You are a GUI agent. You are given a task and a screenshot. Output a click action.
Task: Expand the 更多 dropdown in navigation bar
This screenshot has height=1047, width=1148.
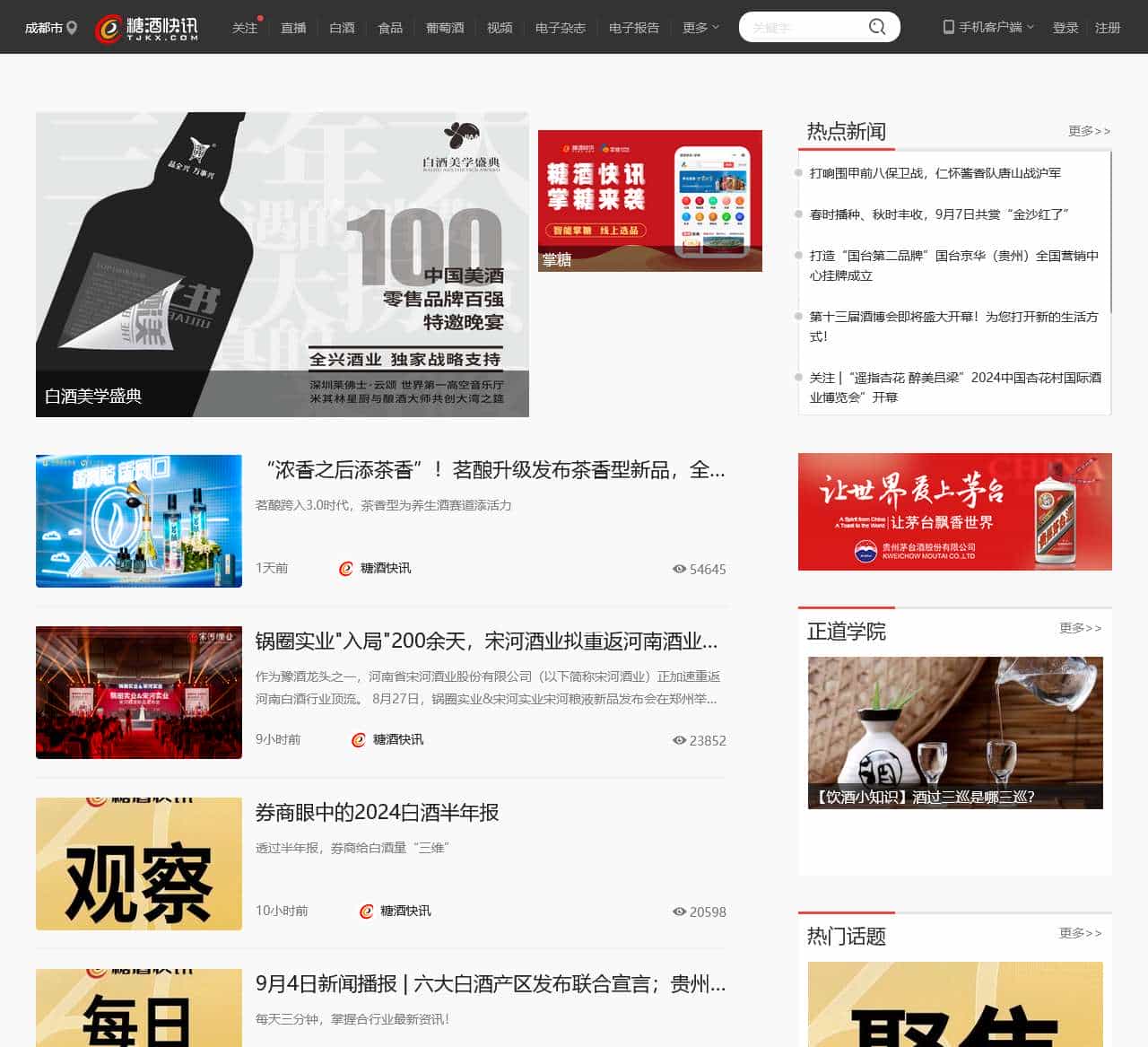[700, 28]
